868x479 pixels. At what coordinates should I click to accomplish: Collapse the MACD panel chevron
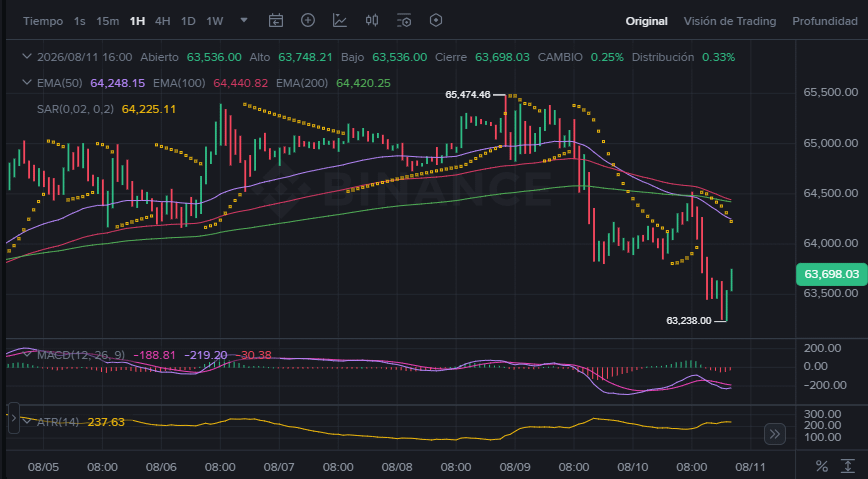point(27,354)
